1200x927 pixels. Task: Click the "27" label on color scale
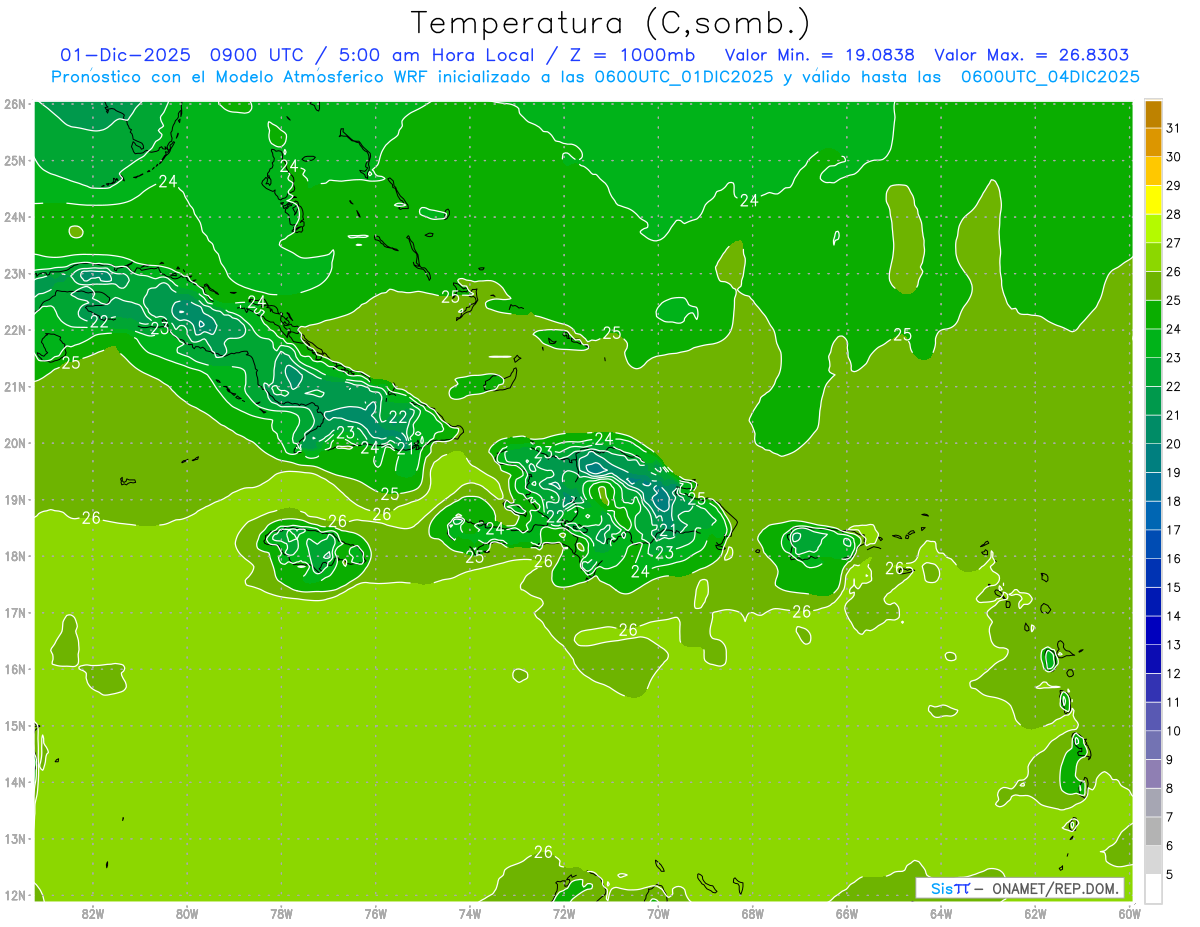click(1174, 243)
